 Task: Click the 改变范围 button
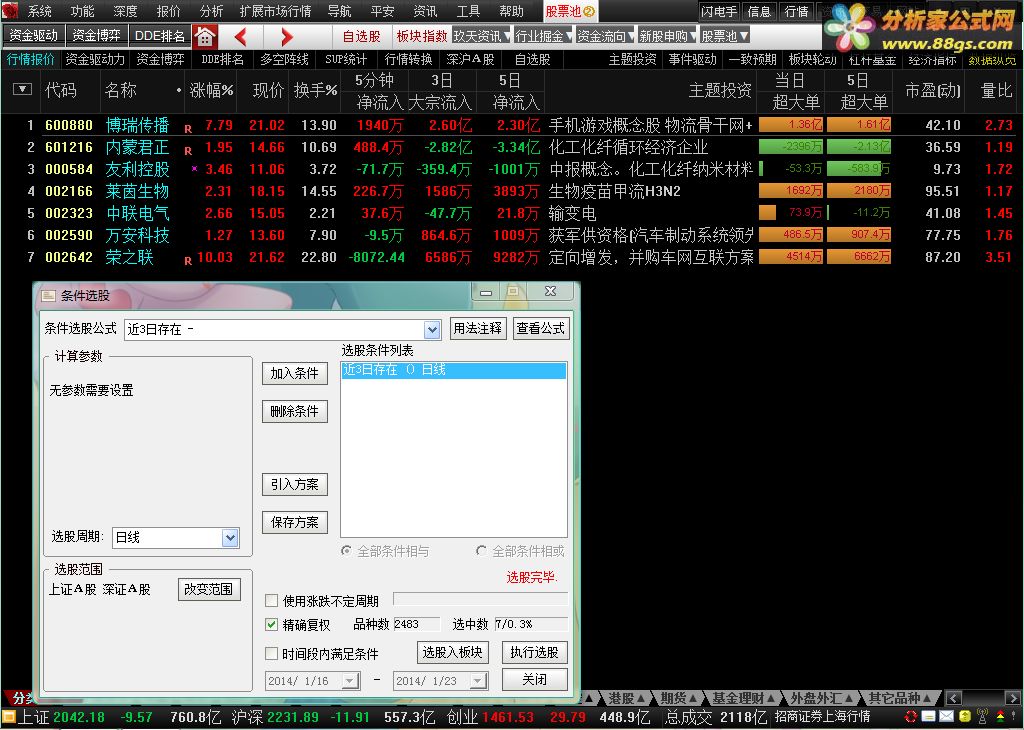click(209, 589)
